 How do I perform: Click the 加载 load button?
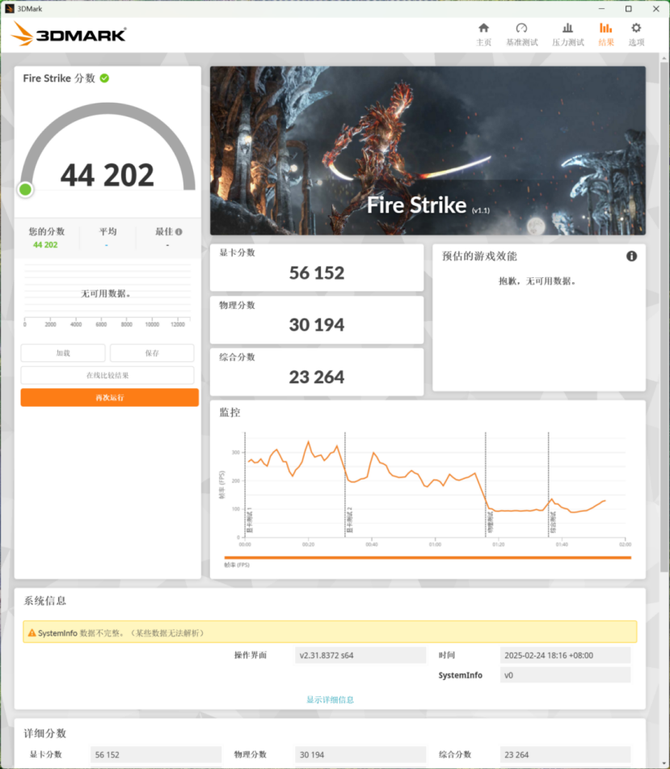pyautogui.click(x=63, y=353)
